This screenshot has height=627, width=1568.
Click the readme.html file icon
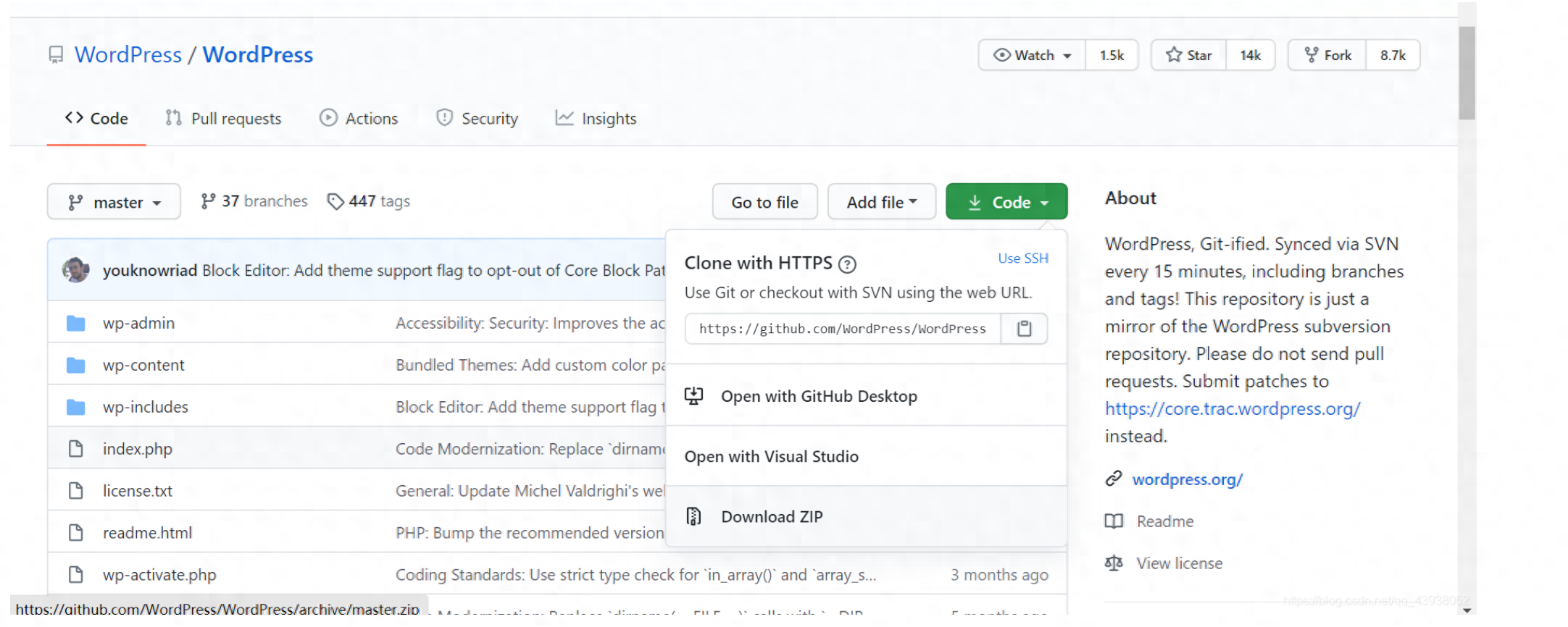click(75, 533)
